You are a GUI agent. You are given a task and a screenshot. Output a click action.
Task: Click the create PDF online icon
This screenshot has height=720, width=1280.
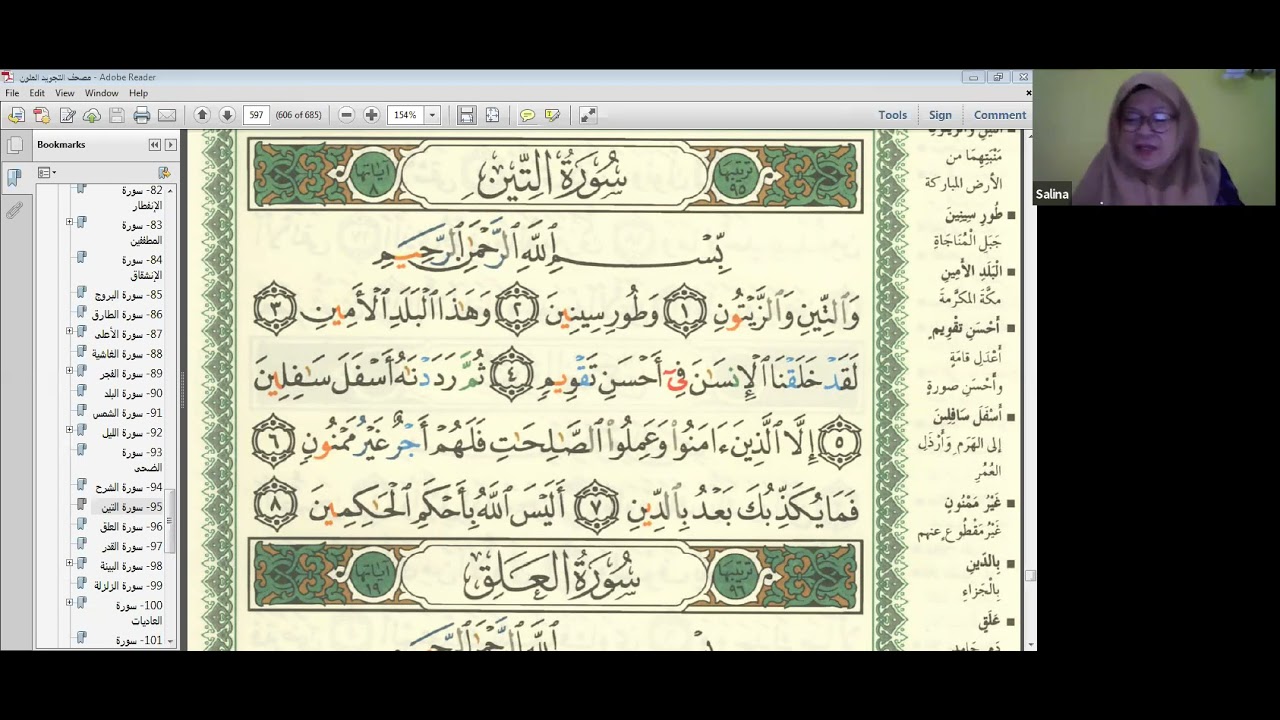(16, 116)
